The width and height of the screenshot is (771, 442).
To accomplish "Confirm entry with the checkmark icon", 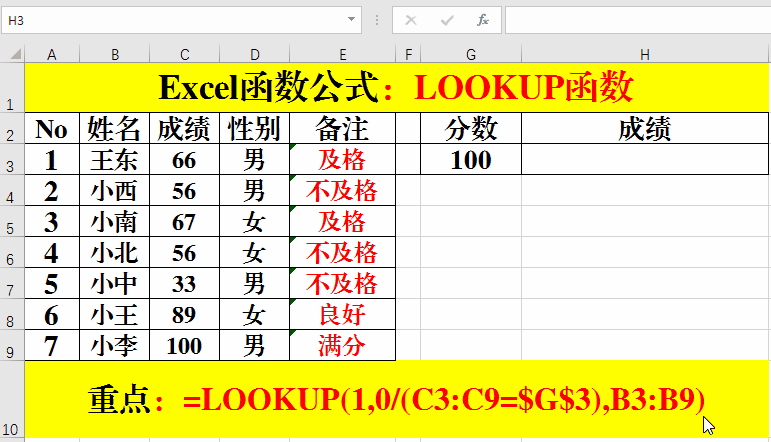I will pyautogui.click(x=447, y=20).
